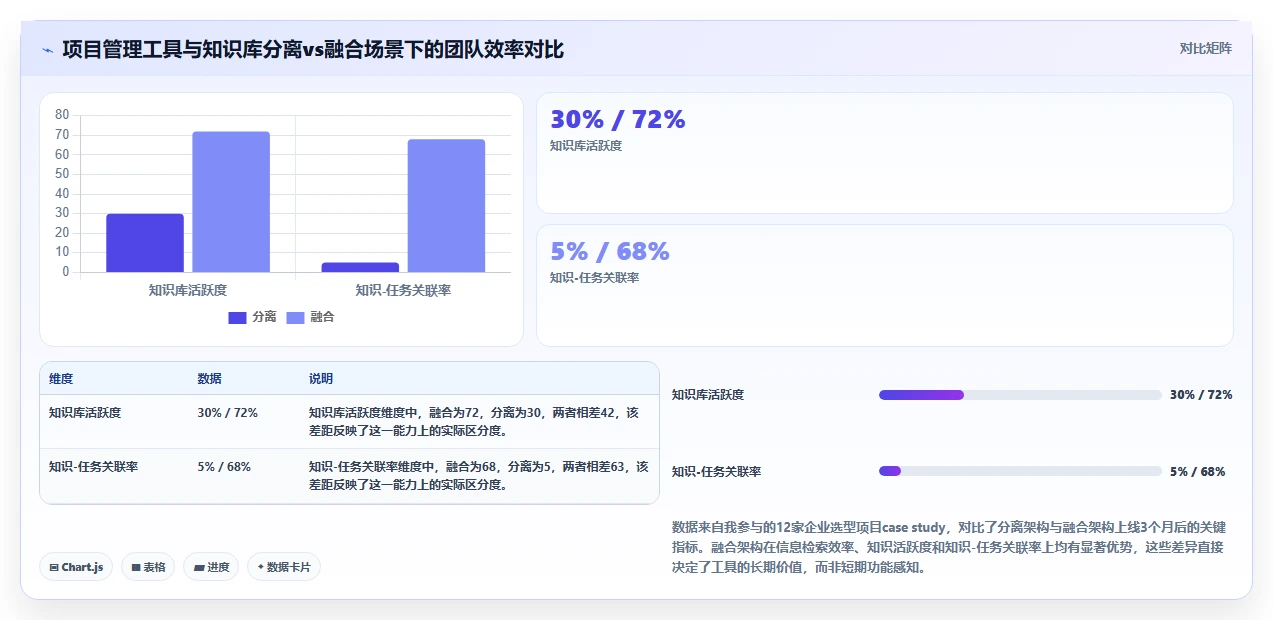The height and width of the screenshot is (620, 1273).
Task: Select the 表格 tag
Action: point(148,567)
